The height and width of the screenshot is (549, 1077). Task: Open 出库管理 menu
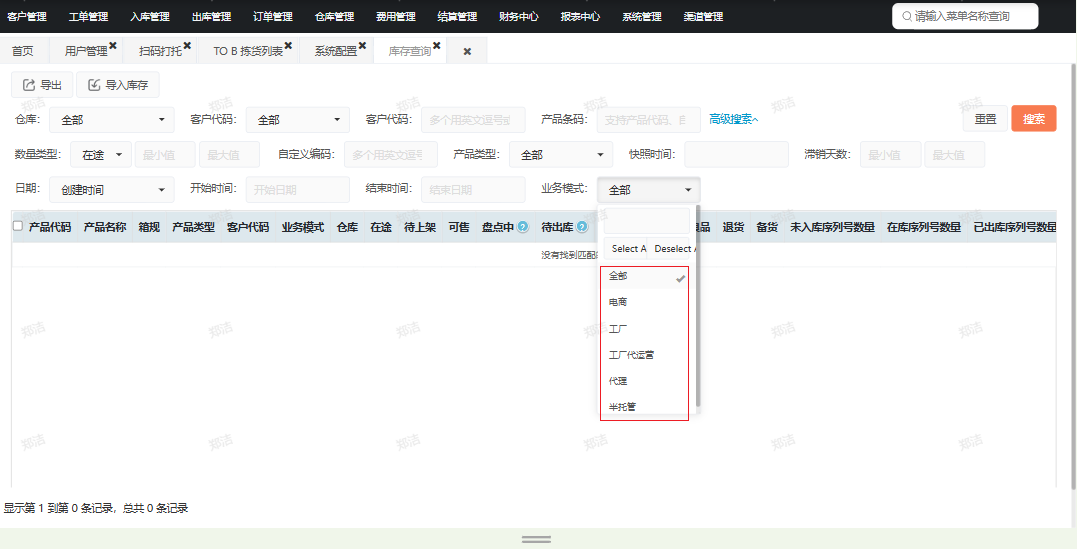click(x=211, y=16)
